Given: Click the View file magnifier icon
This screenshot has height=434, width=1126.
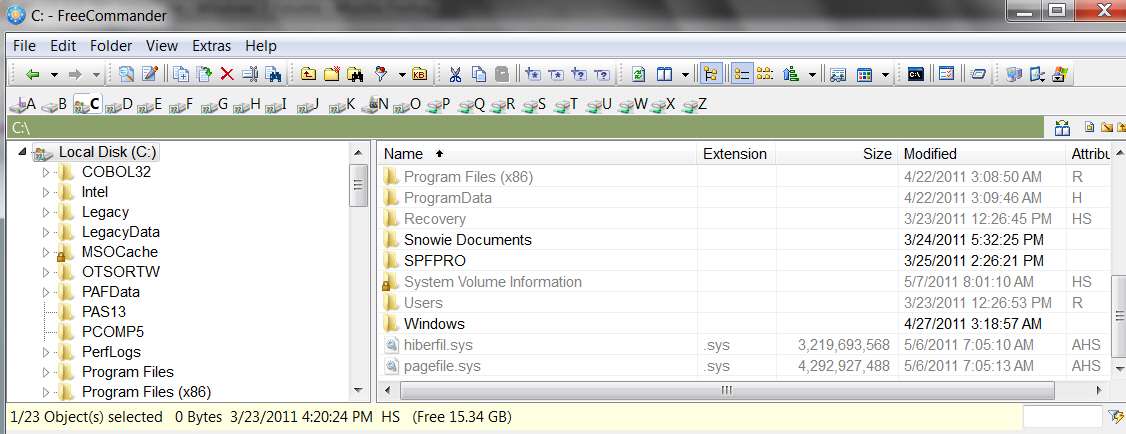Looking at the screenshot, I should pos(127,74).
